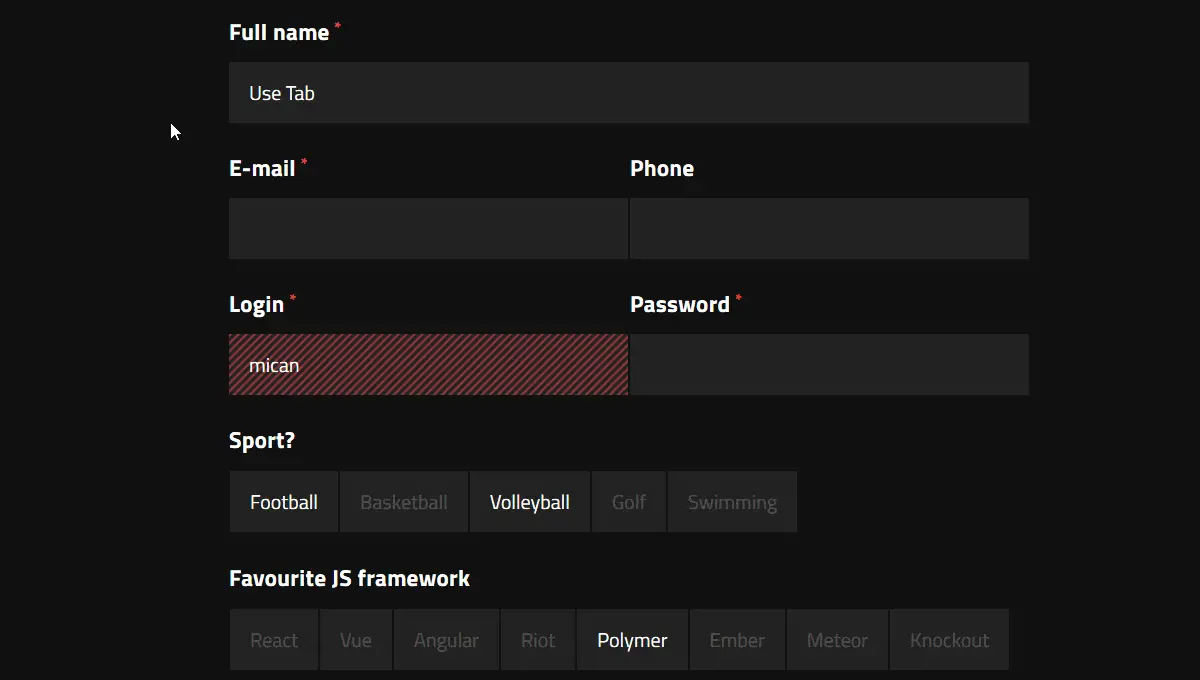
Task: Enable the Basketball sport option
Action: (x=404, y=501)
